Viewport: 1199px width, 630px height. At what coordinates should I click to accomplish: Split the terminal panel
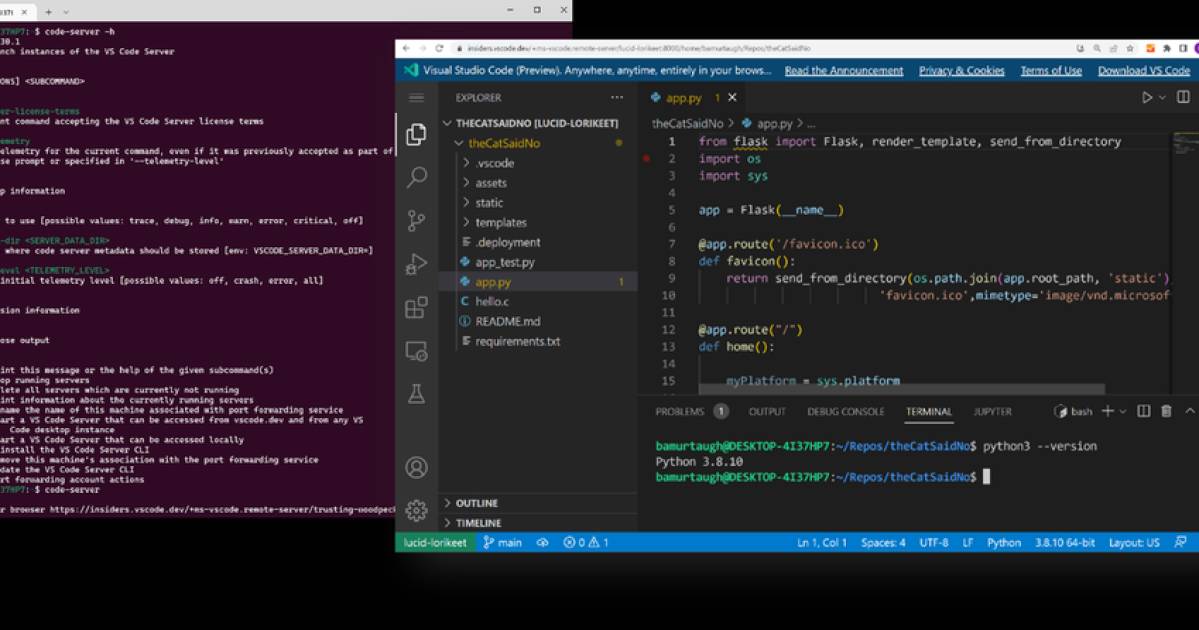click(1145, 412)
